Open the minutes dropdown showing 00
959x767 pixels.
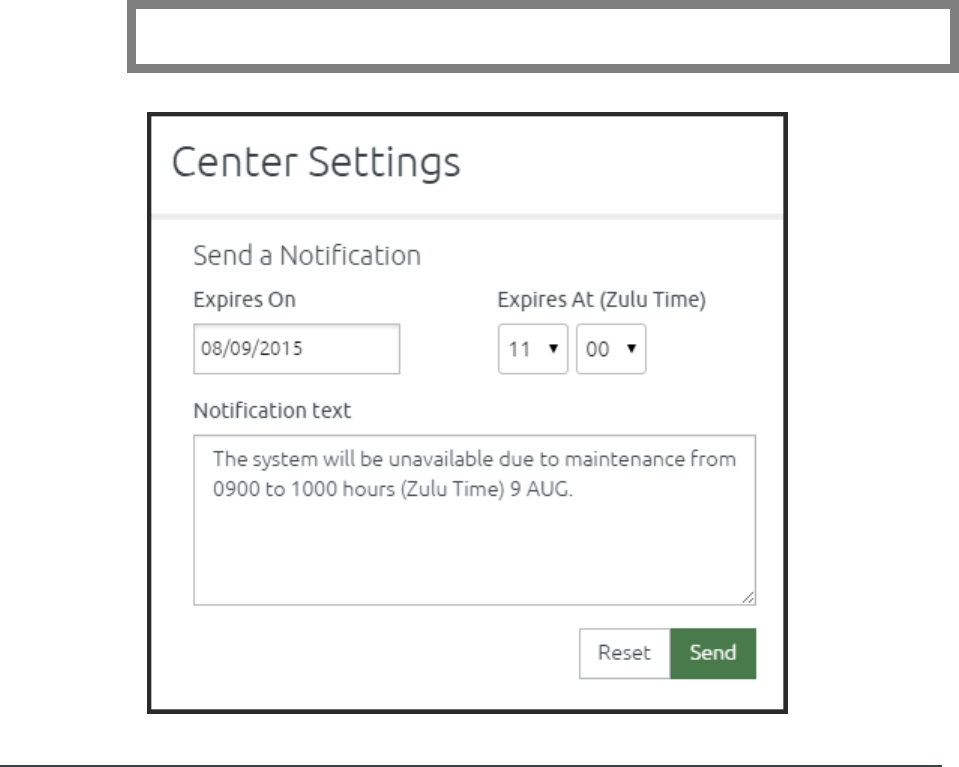pos(611,349)
